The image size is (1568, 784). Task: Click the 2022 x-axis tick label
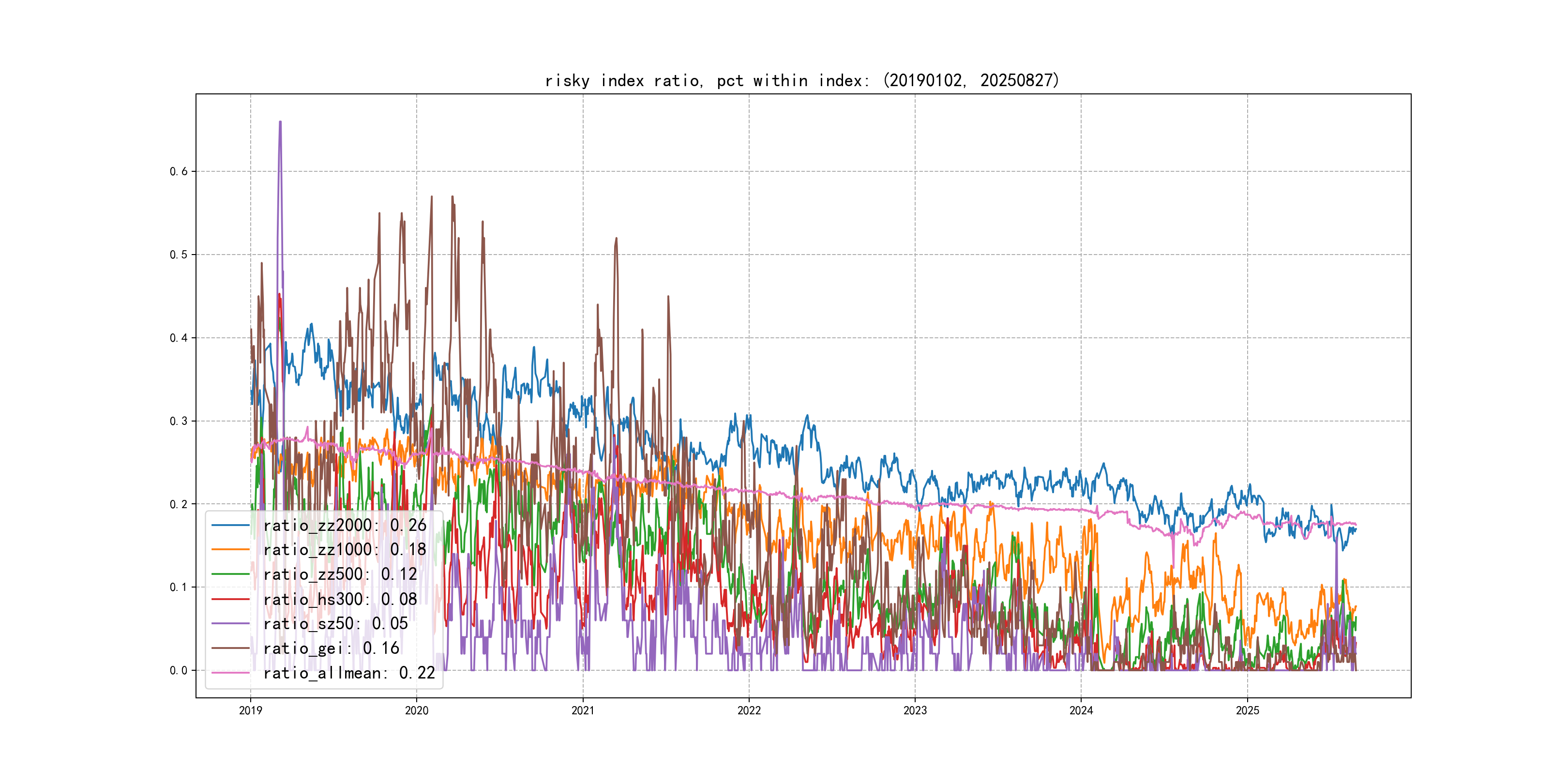(x=749, y=710)
